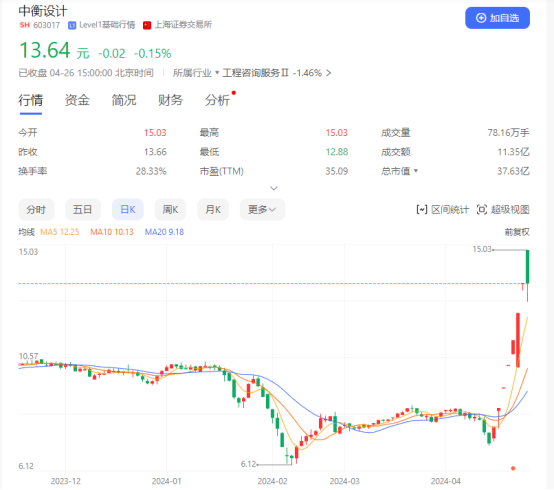
Task: Click the 37.63亿 market cap value
Action: (513, 171)
